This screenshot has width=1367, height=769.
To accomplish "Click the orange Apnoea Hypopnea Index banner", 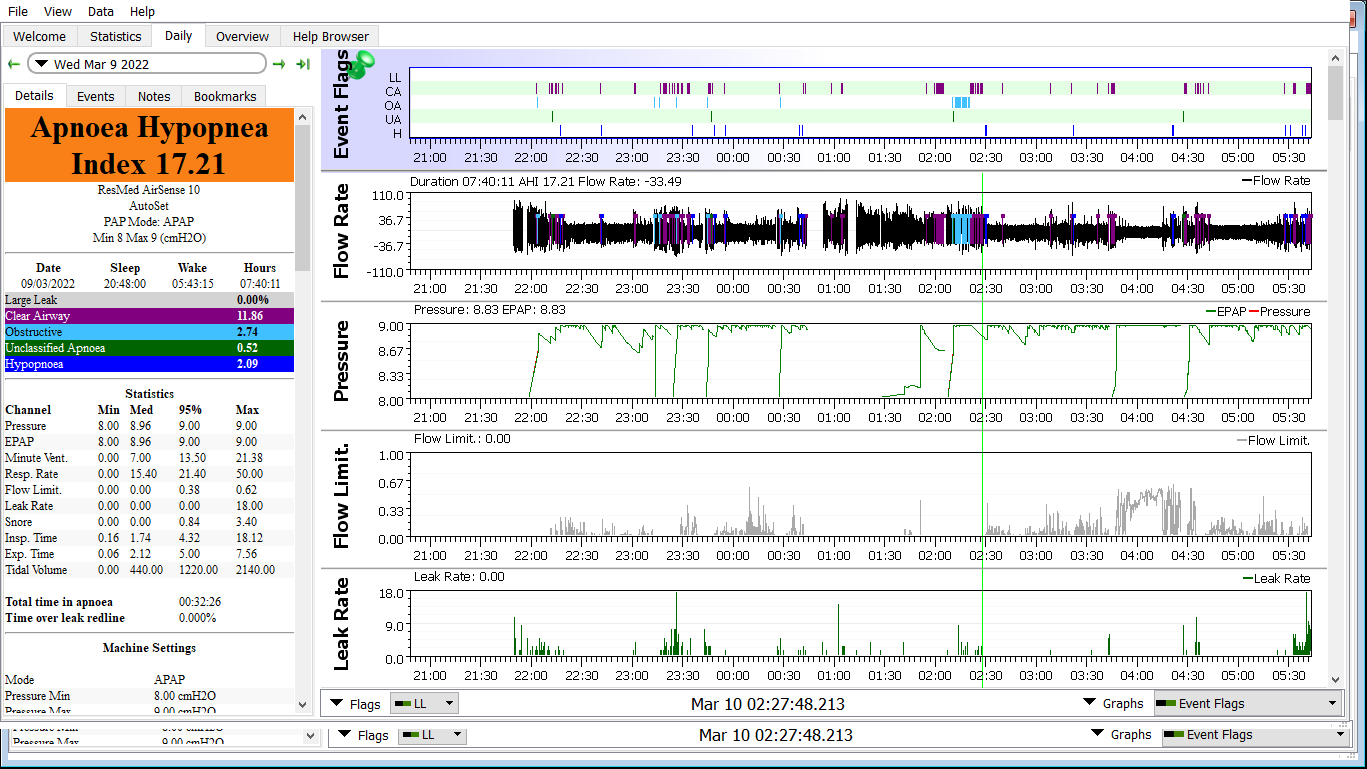I will tap(150, 146).
